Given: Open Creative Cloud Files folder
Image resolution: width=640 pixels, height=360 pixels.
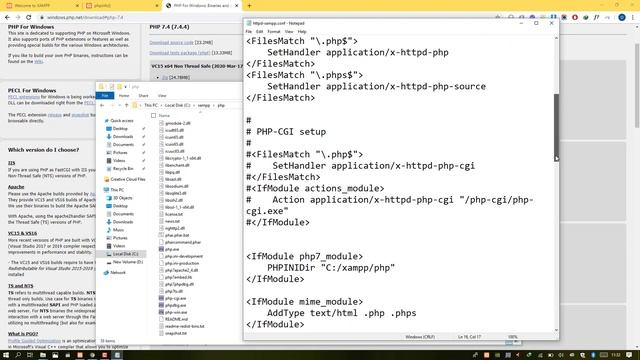Looking at the screenshot, I should pos(128,179).
